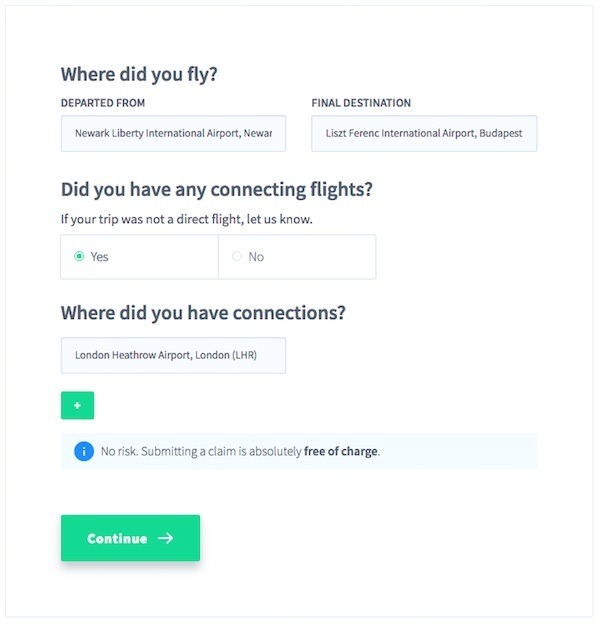Click the Where did you have connections heading
Screen dimensions: 600x624
[x=203, y=313]
